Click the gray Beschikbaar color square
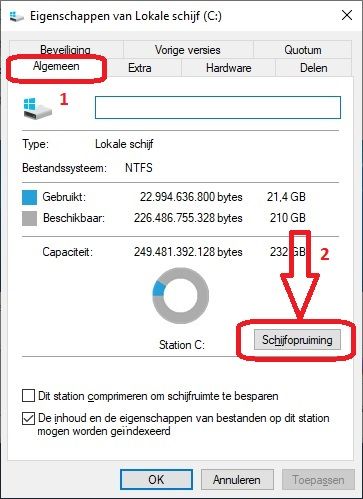The height and width of the screenshot is (499, 363). click(x=29, y=219)
